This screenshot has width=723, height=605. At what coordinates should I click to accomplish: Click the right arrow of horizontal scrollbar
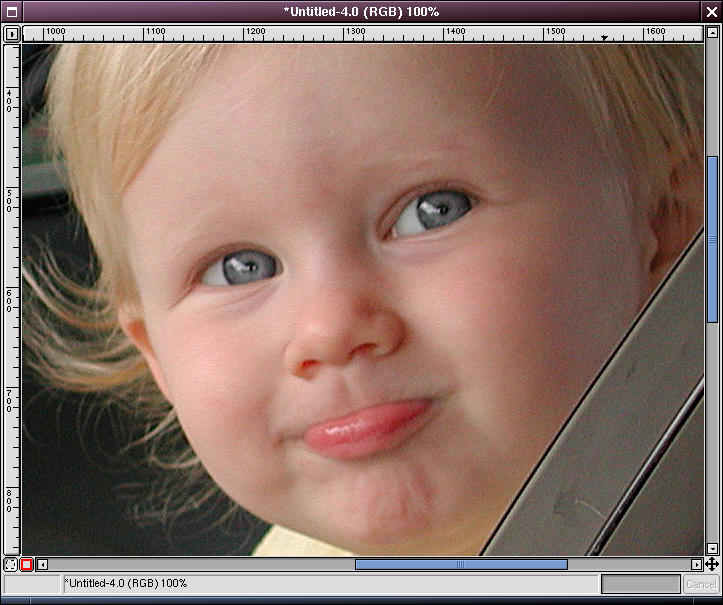(697, 565)
